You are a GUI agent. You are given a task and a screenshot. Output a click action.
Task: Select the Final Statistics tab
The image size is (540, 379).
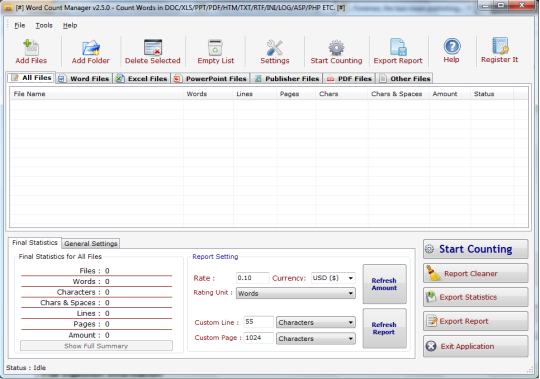(x=35, y=243)
